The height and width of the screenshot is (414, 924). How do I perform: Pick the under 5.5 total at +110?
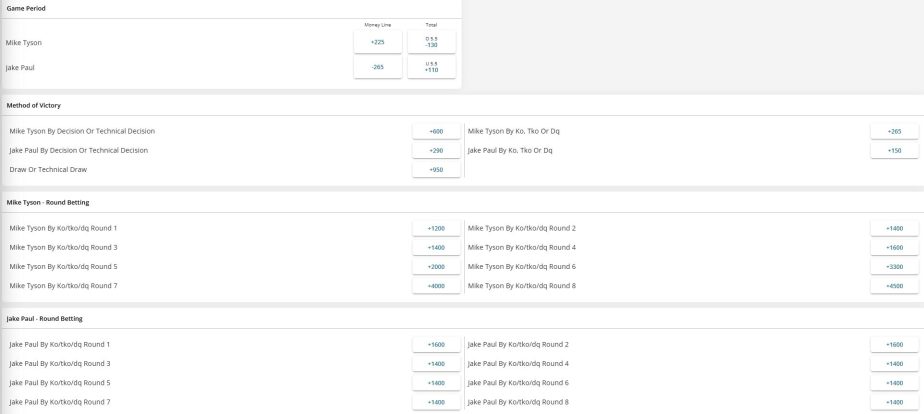coord(431,67)
